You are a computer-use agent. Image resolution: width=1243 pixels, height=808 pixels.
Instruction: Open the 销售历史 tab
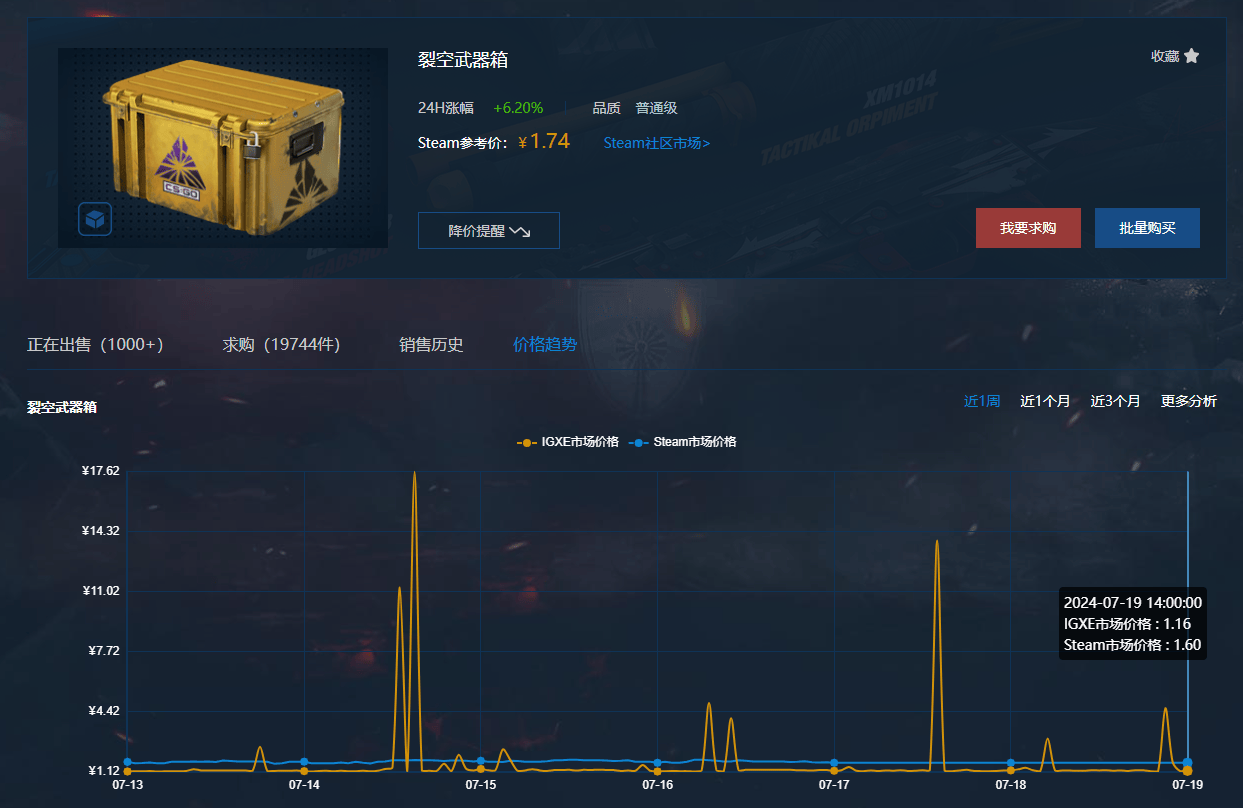[x=431, y=344]
